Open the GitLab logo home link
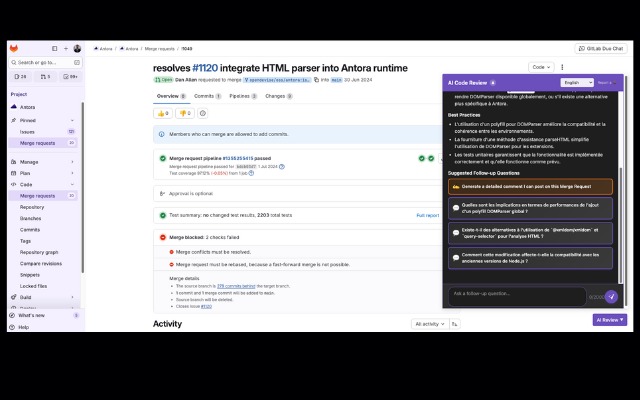 (x=14, y=49)
